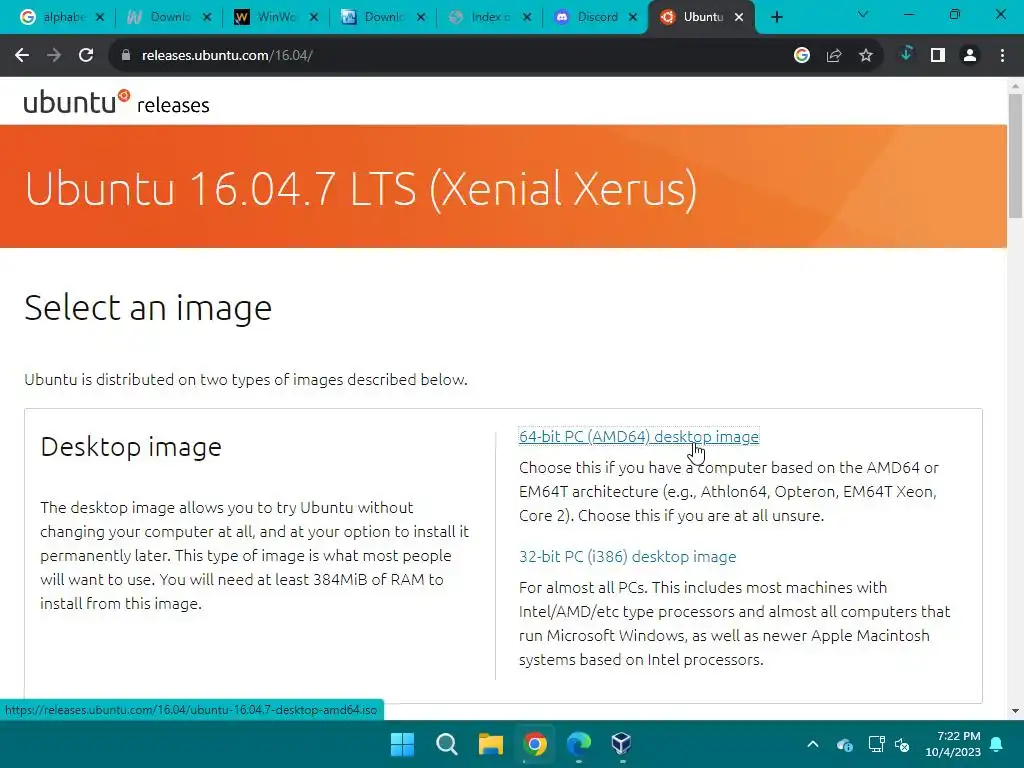Open the Chrome three-dot menu
1024x768 pixels.
point(1002,56)
